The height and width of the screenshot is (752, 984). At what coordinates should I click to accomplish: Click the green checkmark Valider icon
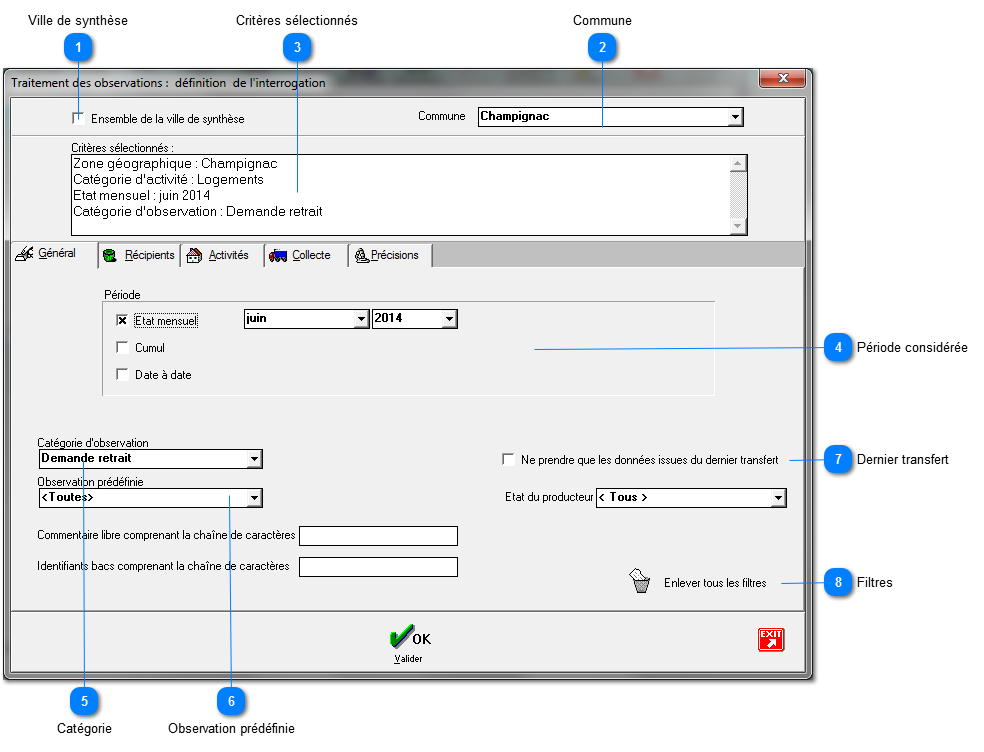click(401, 638)
